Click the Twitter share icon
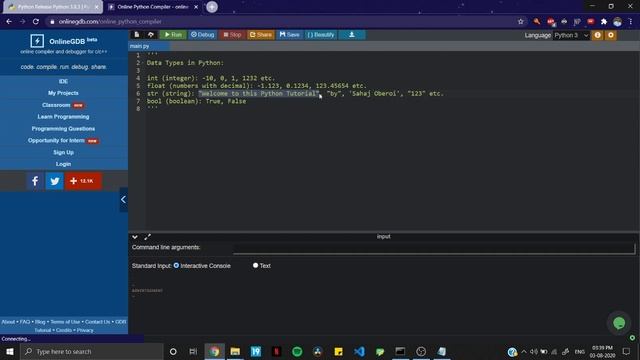This screenshot has height=360, width=640. coord(54,181)
